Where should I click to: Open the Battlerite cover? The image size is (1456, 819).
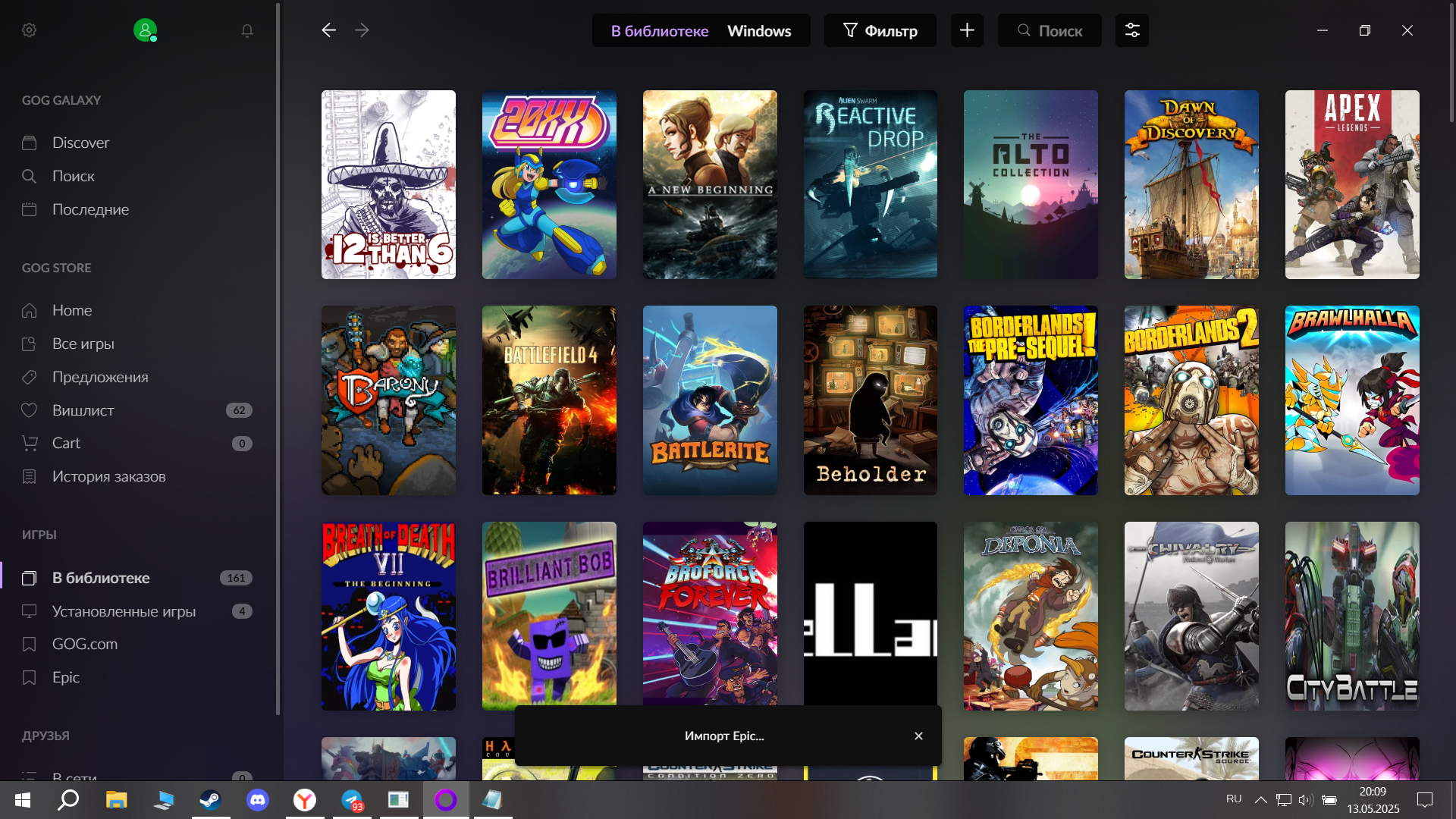[710, 400]
